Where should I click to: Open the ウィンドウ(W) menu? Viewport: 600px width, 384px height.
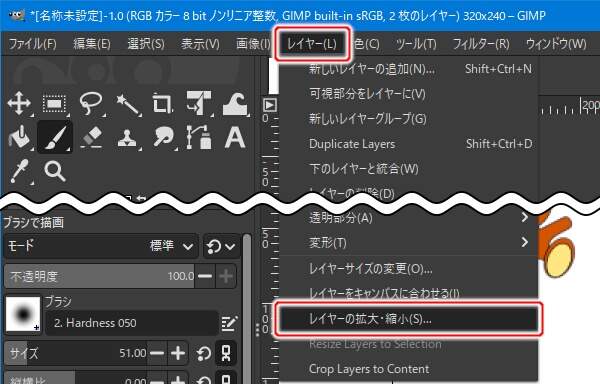coord(556,44)
